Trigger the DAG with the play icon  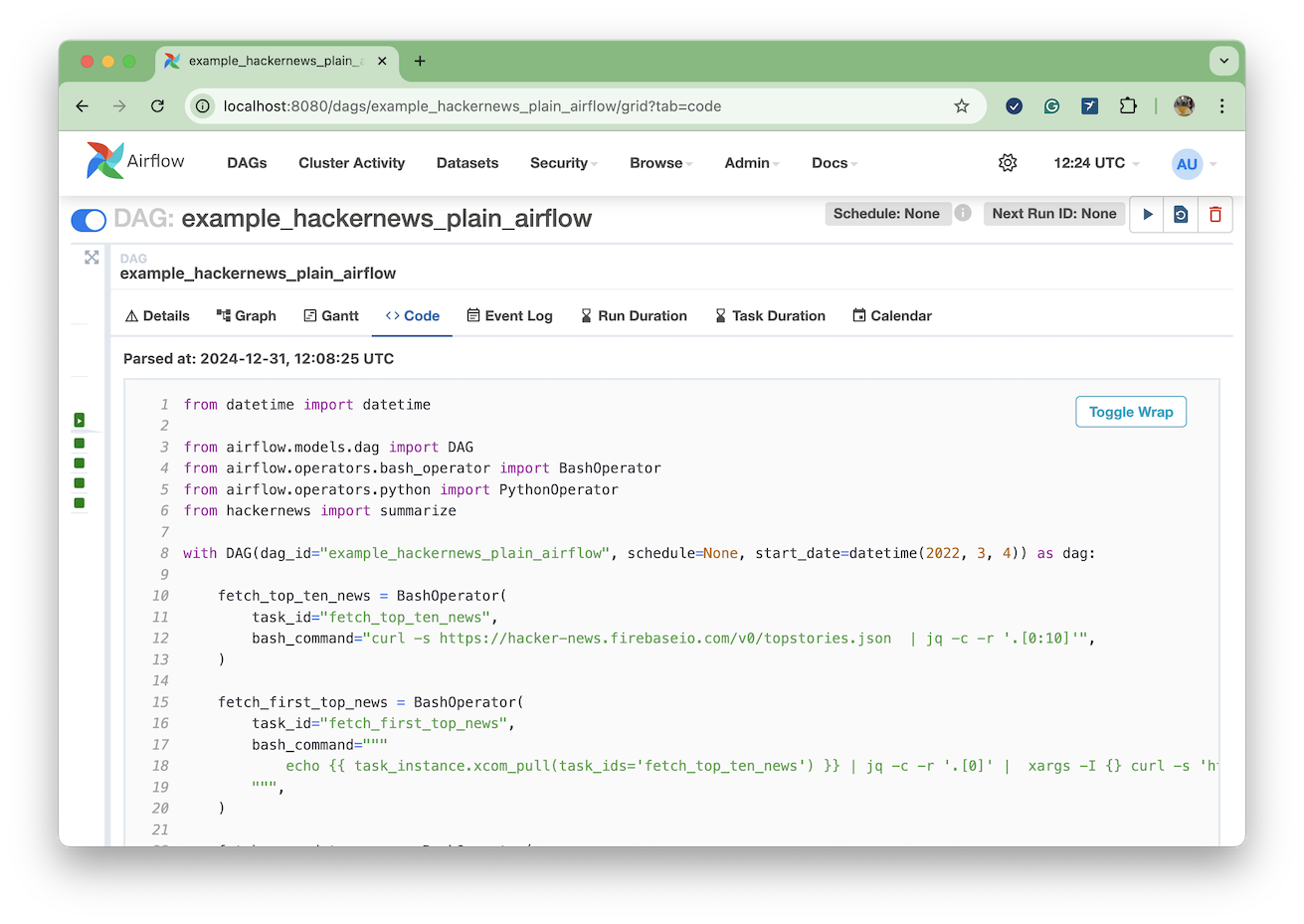(1147, 214)
